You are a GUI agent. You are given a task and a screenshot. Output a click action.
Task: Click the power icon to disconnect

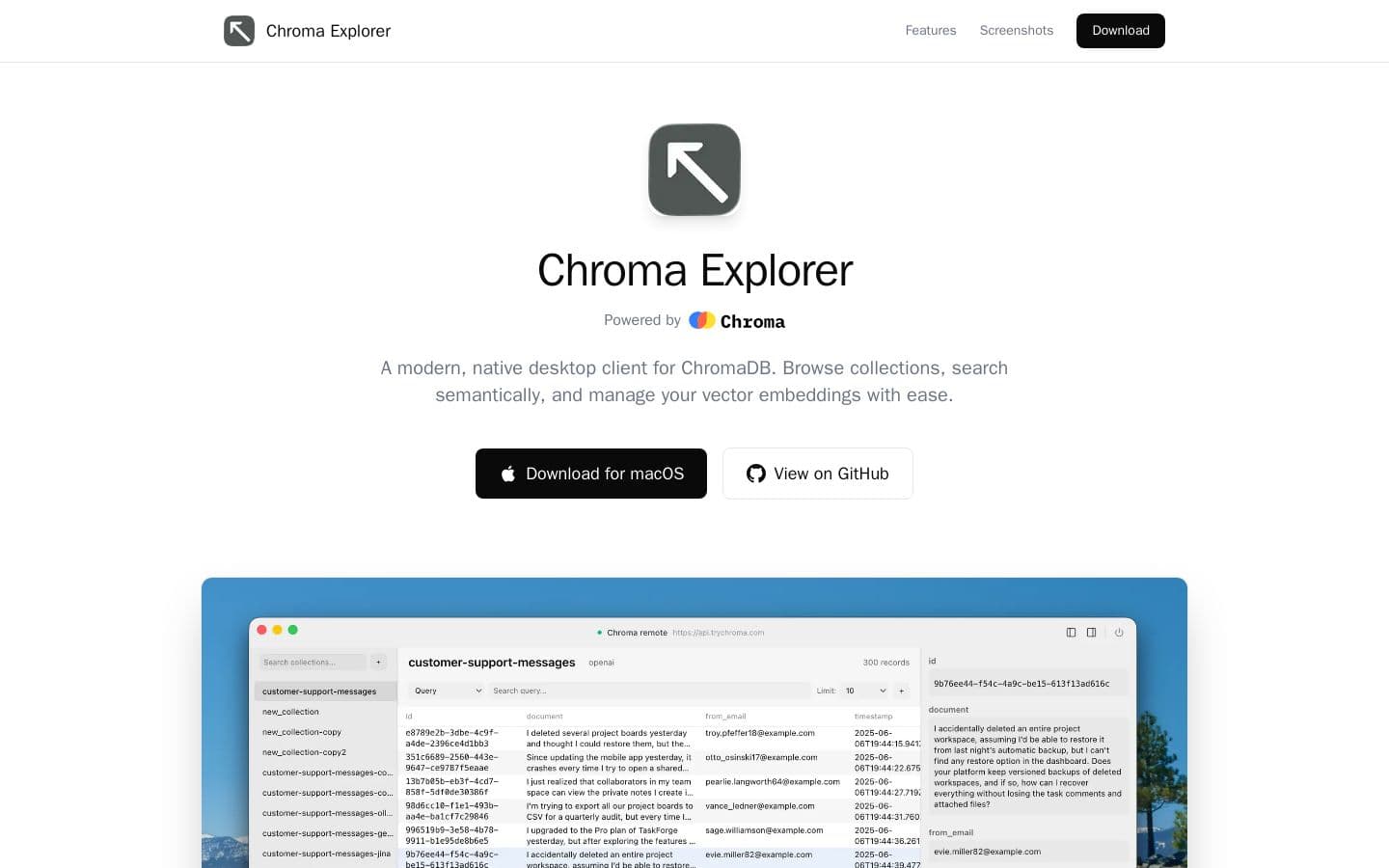[x=1119, y=633]
